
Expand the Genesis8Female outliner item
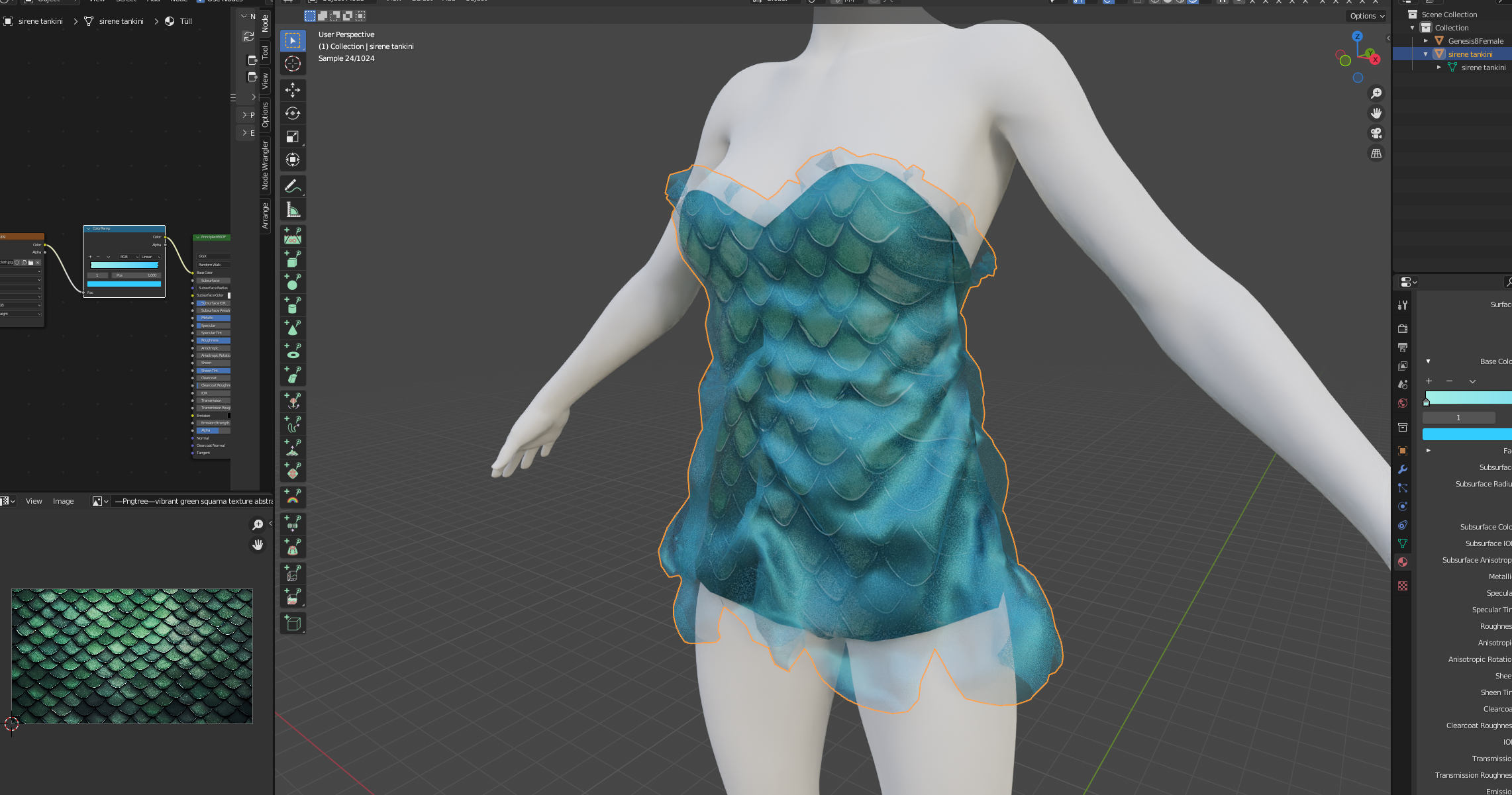point(1426,41)
